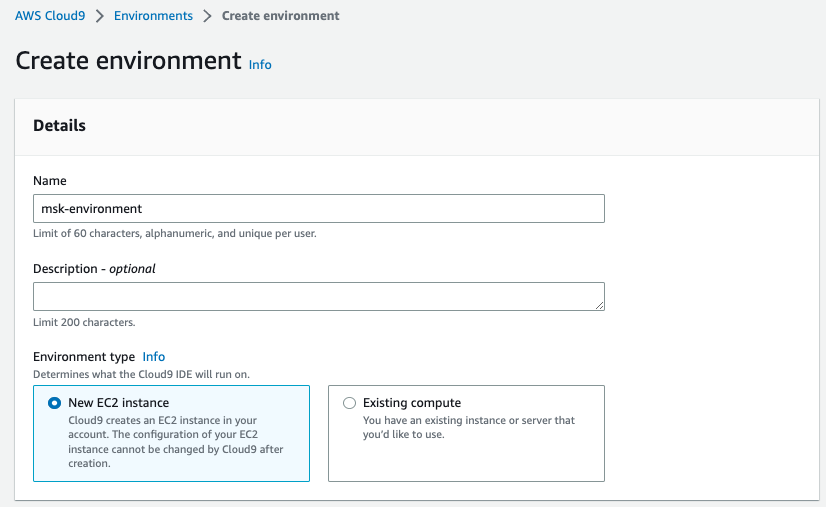Open the AWS Cloud9 breadcrumb link
This screenshot has height=507, width=826.
pos(50,16)
